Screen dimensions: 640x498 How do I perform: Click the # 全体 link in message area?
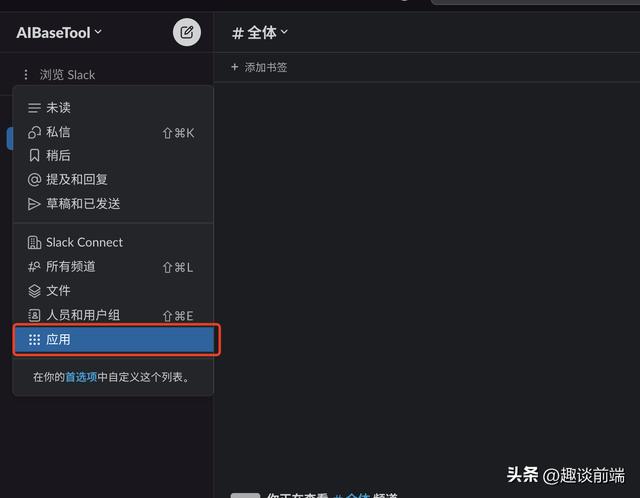coord(350,495)
